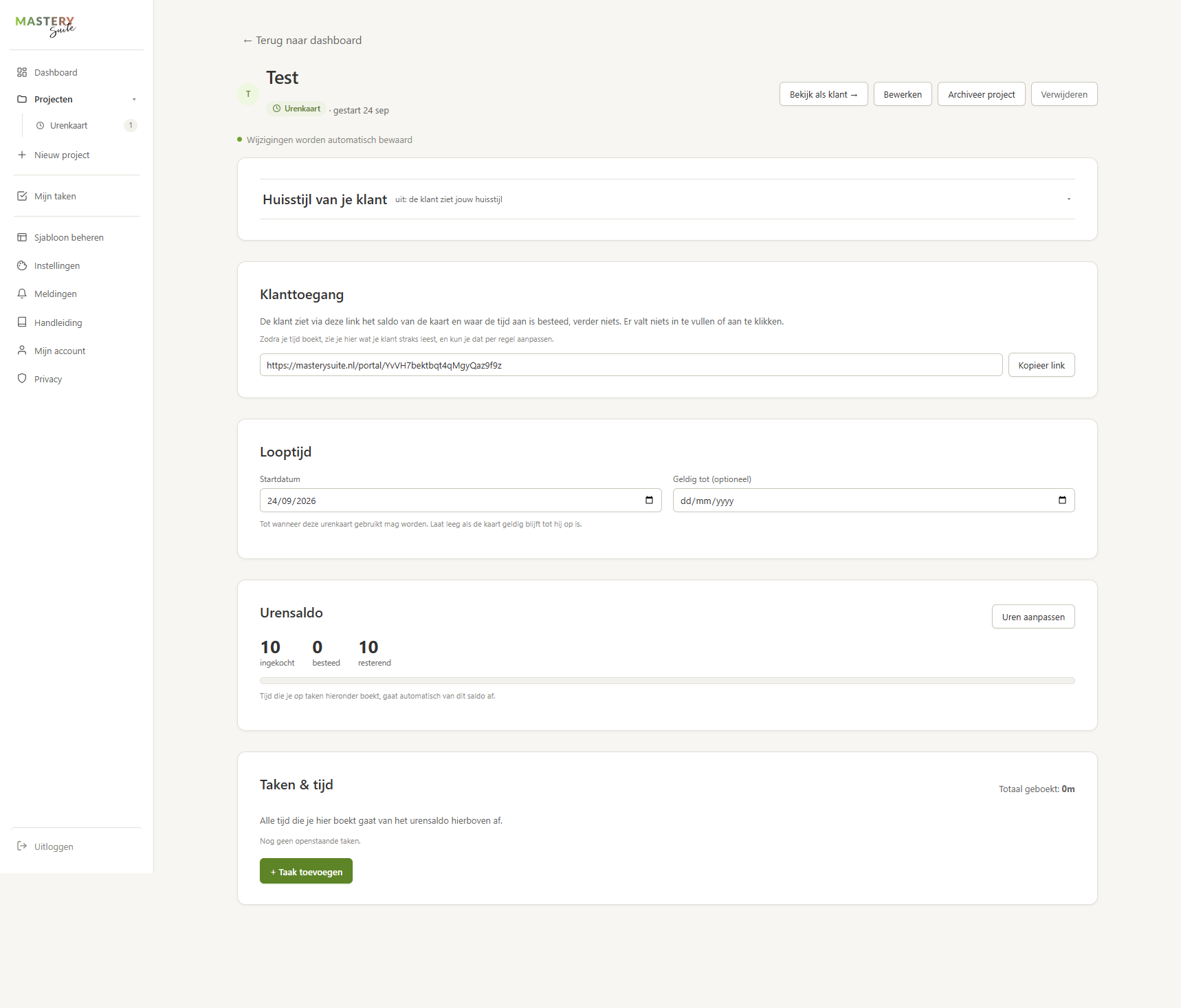Go to Meldingen in the sidebar
The image size is (1181, 1008).
tap(76, 294)
